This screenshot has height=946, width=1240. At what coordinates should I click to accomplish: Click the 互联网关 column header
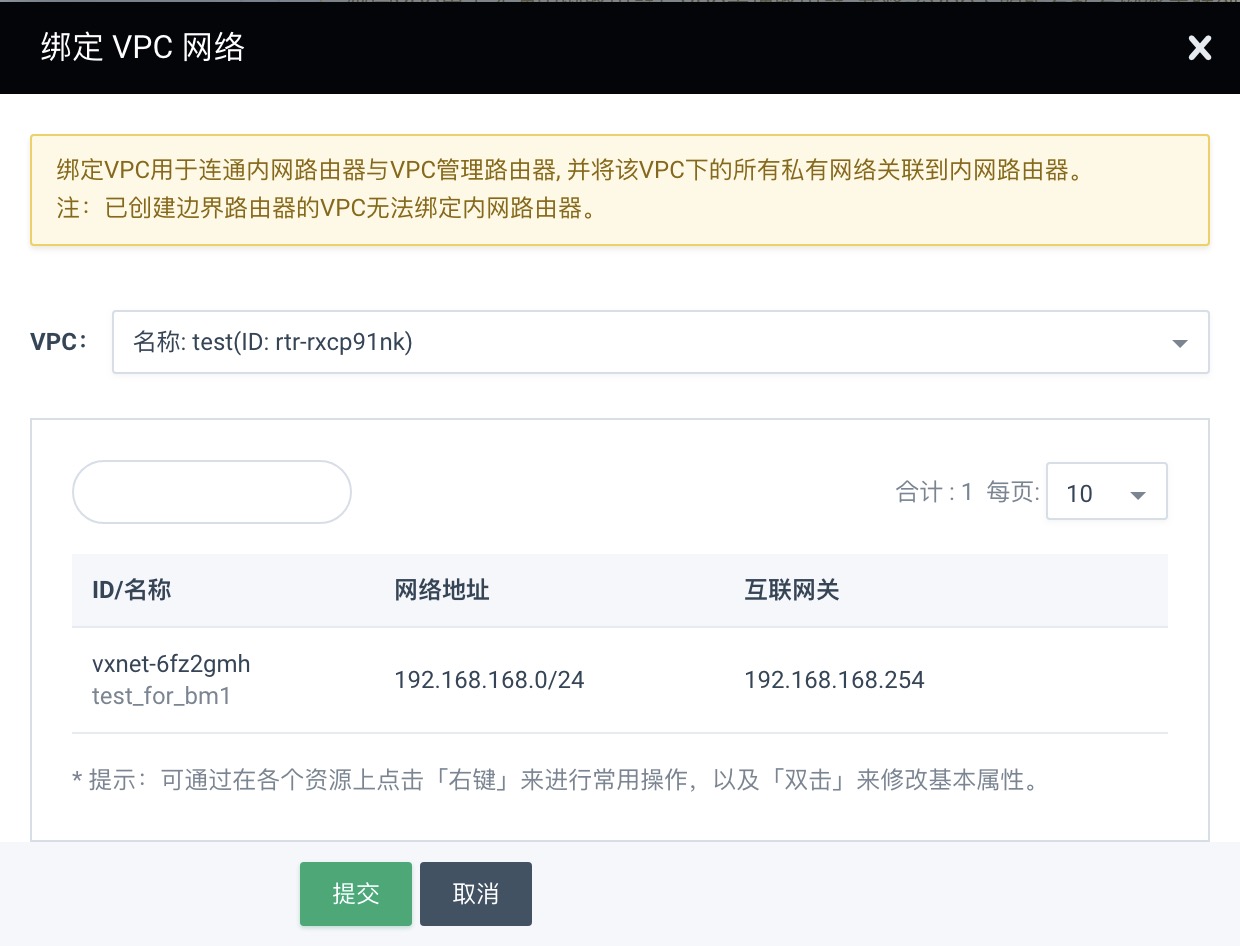coord(791,590)
